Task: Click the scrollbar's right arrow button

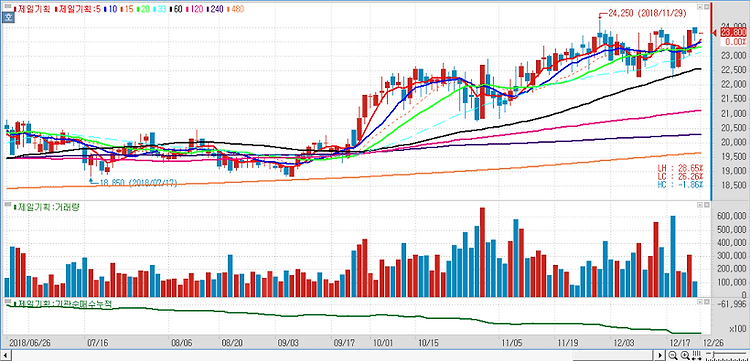Action: (660, 355)
